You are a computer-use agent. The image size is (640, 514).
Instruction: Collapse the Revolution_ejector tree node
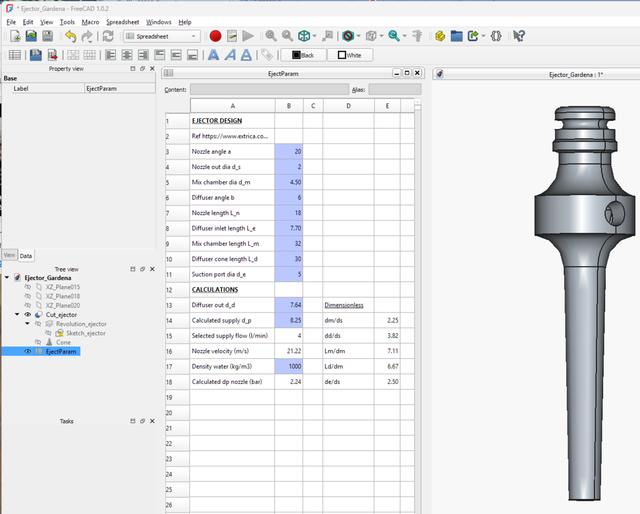27,323
